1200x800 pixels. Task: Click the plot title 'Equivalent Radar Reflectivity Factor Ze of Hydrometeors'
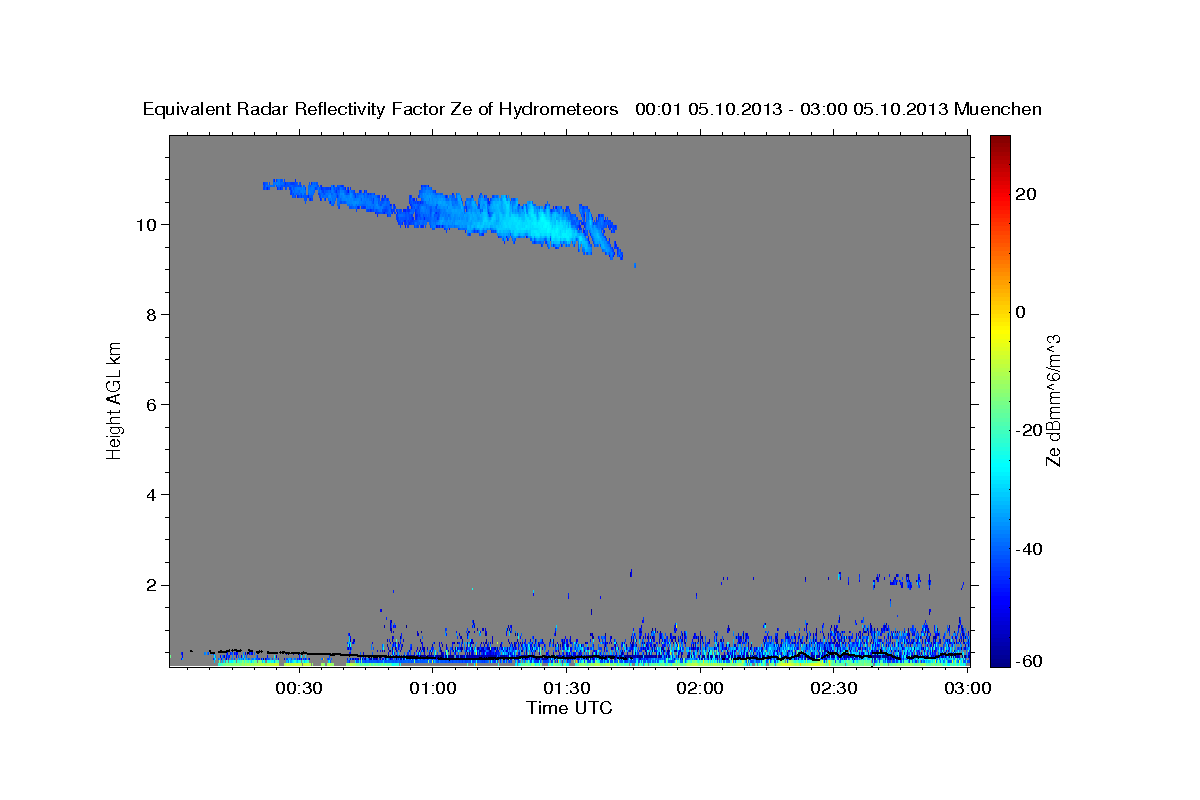pos(381,110)
